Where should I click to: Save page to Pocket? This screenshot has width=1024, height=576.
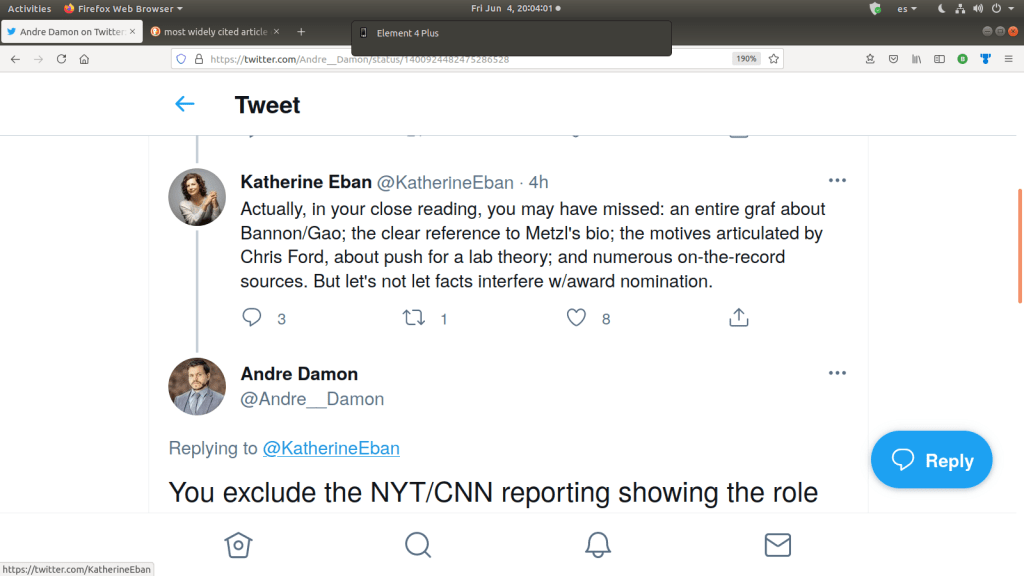(x=893, y=59)
